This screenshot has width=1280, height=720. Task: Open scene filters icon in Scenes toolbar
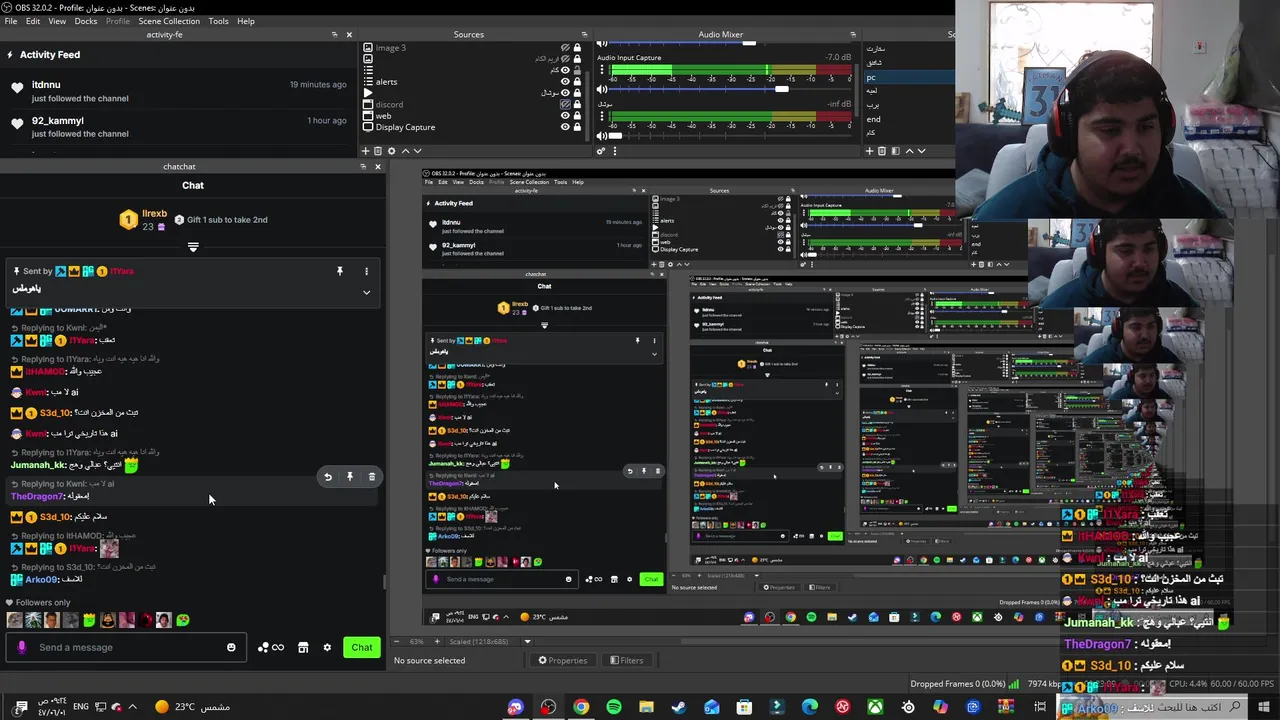895,151
